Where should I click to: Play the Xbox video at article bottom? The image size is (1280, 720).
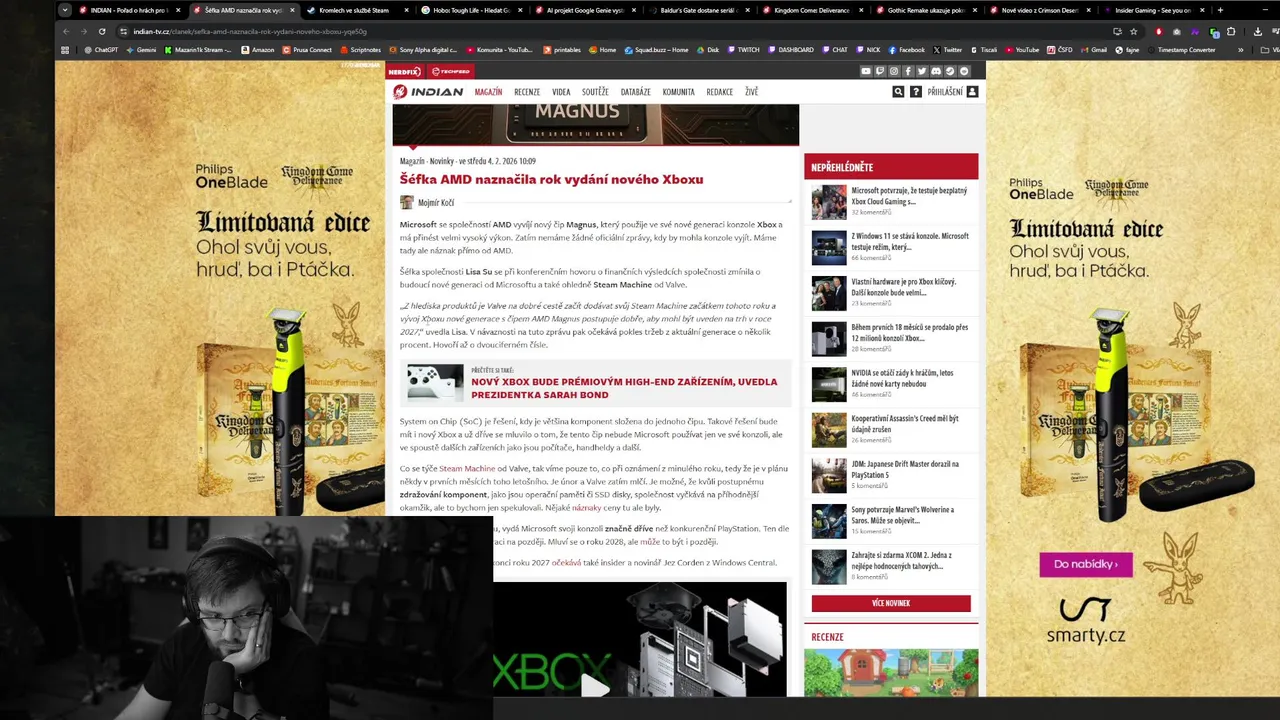point(595,685)
